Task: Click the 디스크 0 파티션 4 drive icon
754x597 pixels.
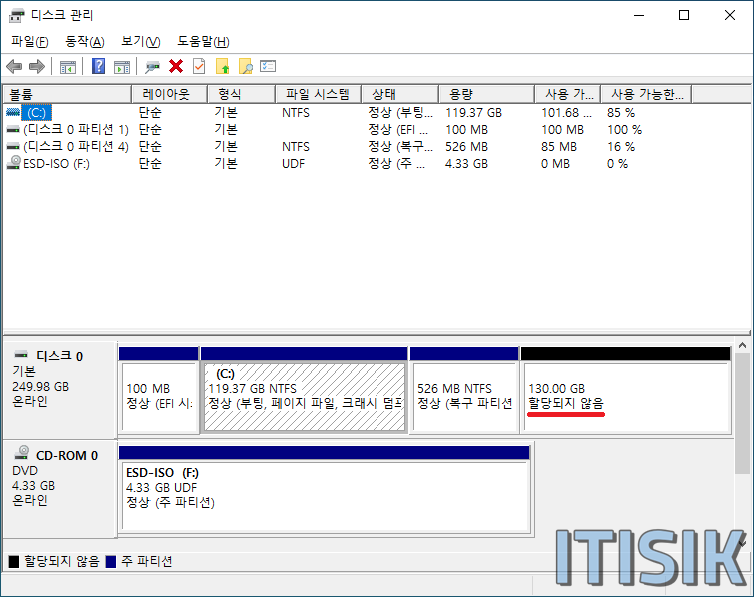Action: [13, 147]
